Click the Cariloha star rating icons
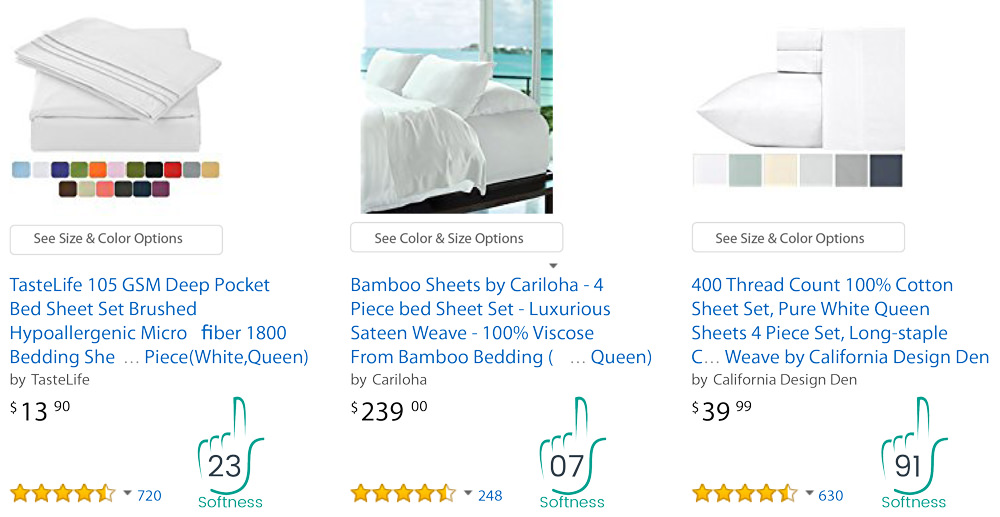 pos(404,494)
